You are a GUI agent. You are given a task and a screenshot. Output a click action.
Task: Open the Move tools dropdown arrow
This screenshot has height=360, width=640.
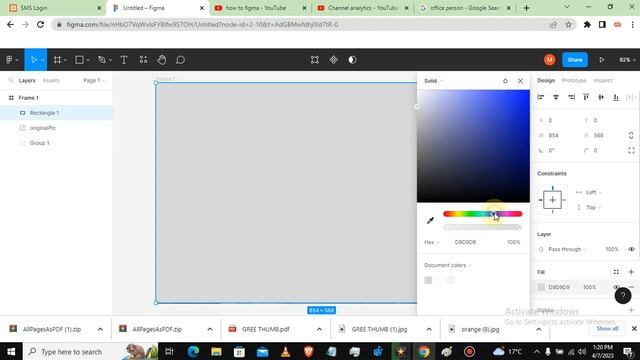click(42, 60)
